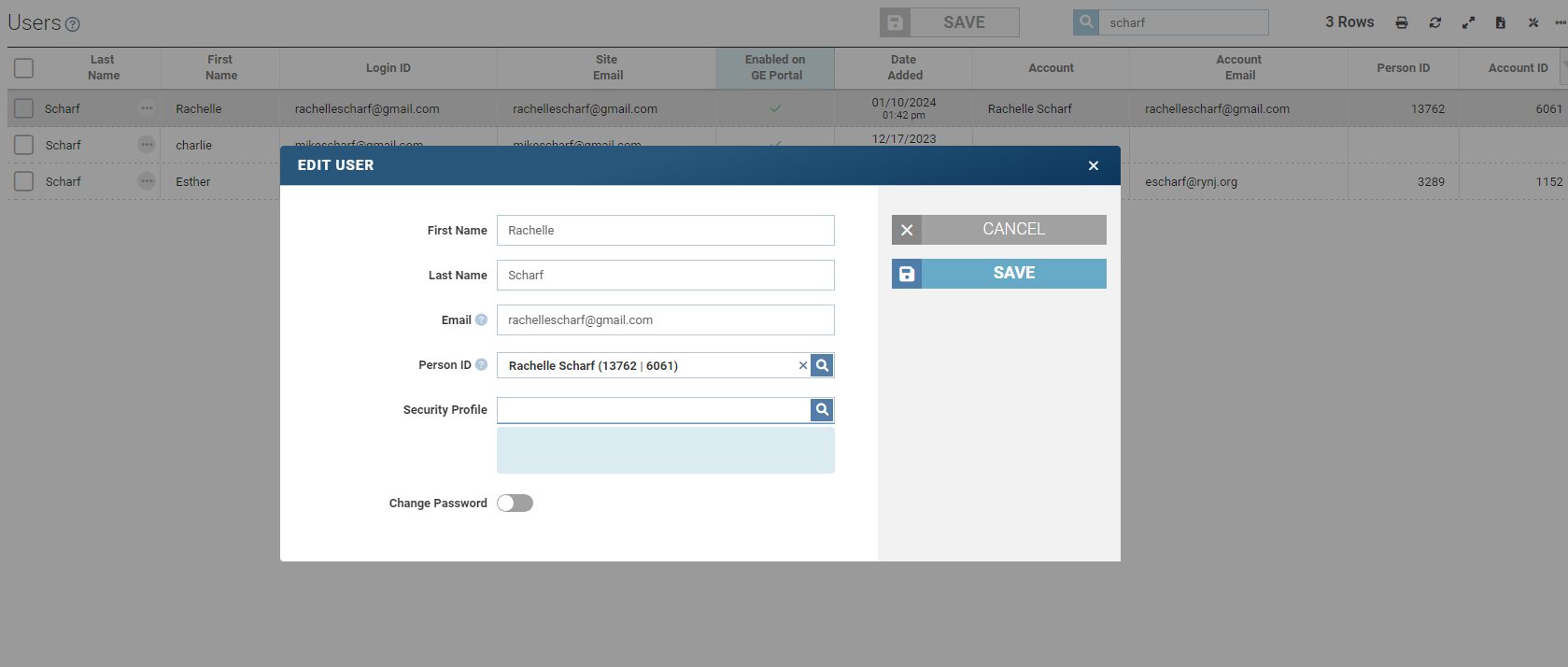Check the select-all checkbox in grid header
This screenshot has height=667, width=1568.
[24, 68]
